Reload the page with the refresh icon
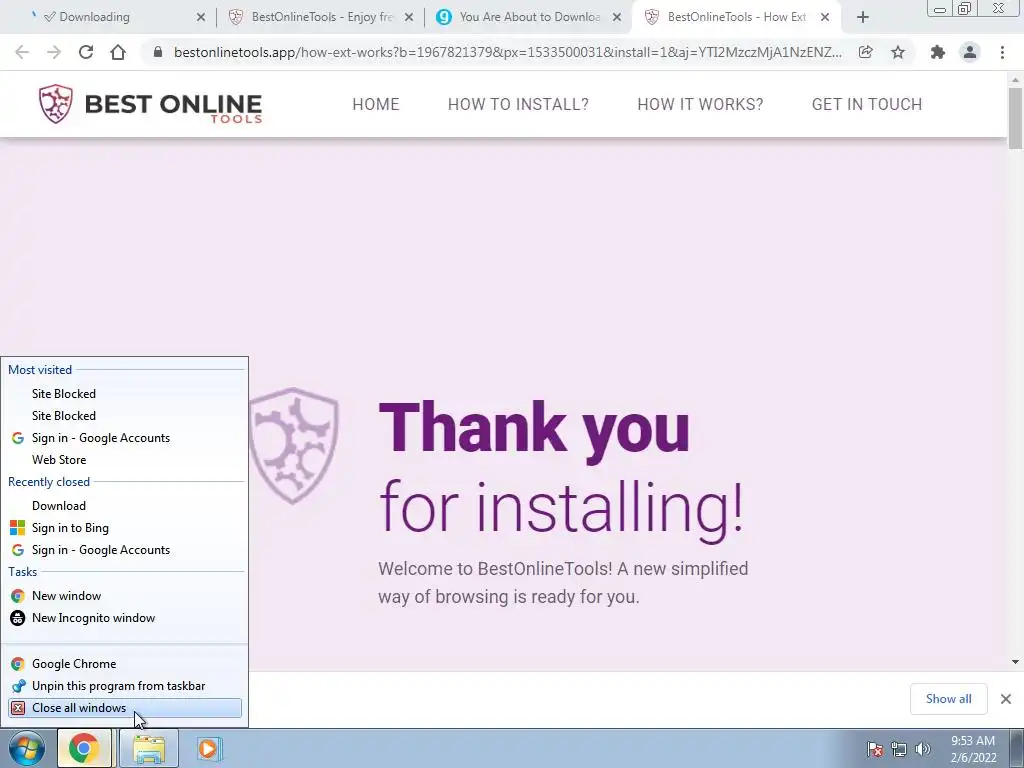1024x768 pixels. [86, 52]
